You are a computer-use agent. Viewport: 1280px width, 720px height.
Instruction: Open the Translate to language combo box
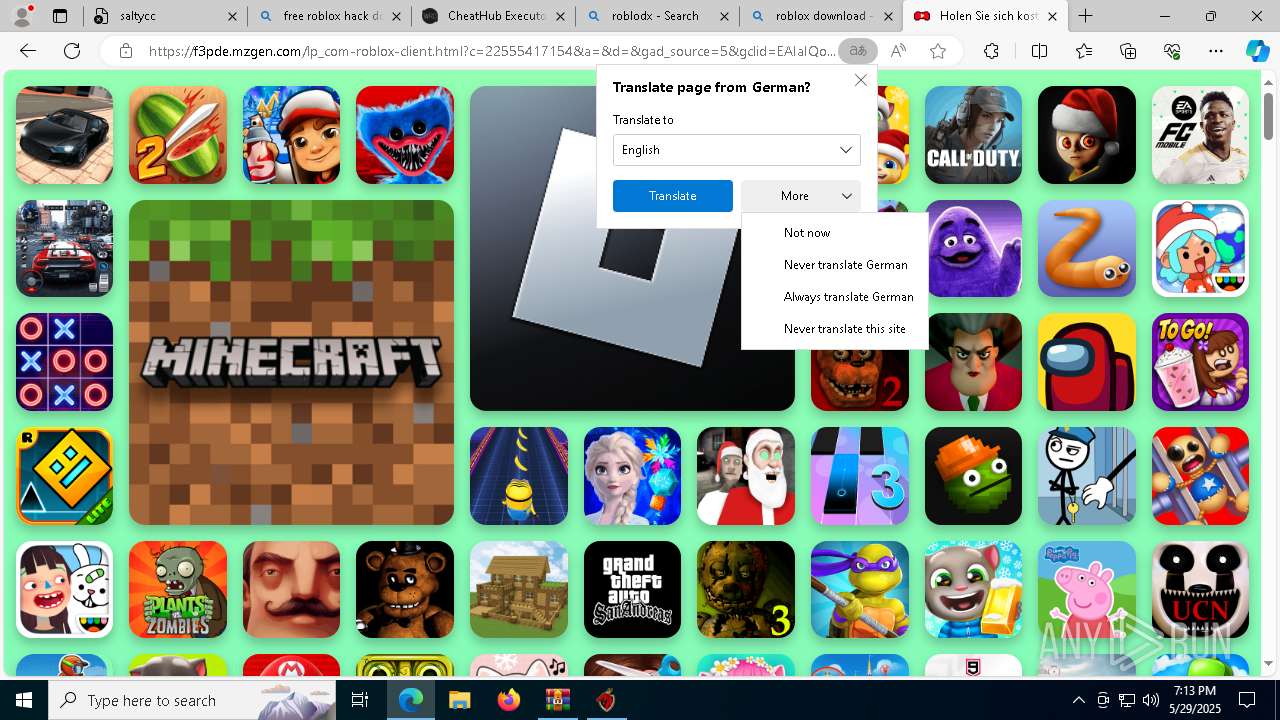click(737, 150)
